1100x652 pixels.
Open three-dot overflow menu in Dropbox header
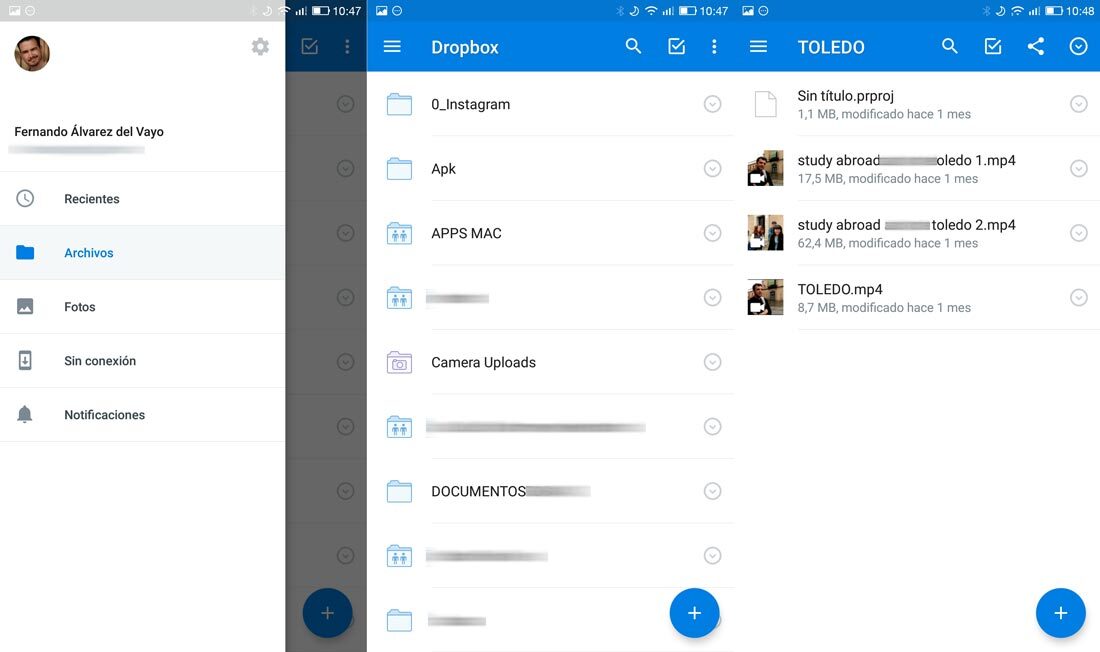click(714, 47)
